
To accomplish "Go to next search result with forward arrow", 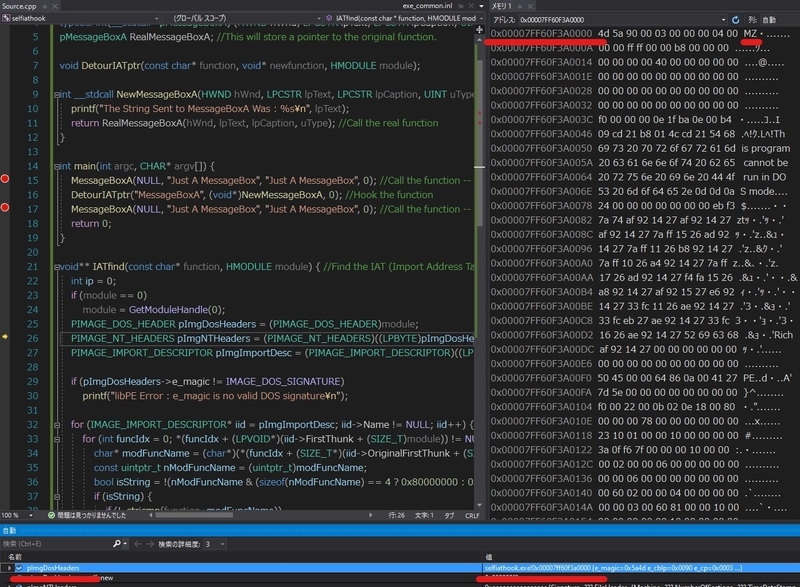I will 150,544.
